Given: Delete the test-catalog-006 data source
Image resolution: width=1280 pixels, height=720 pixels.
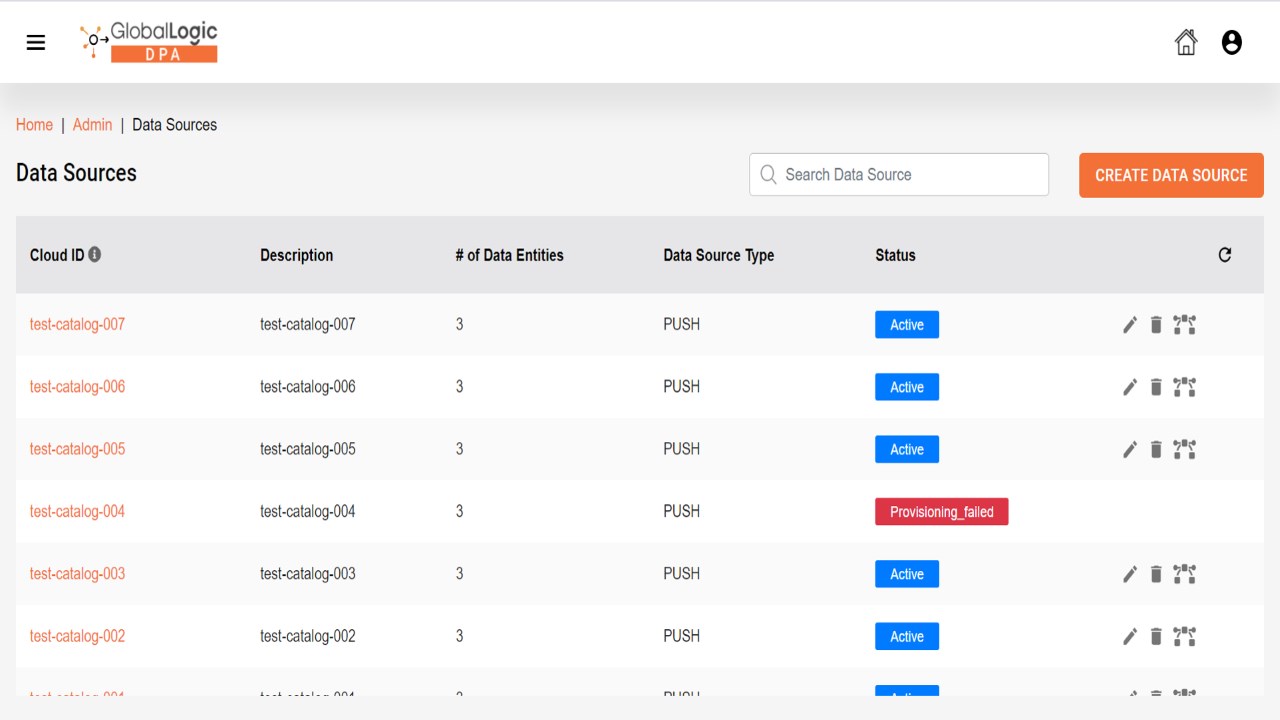Looking at the screenshot, I should tap(1156, 387).
